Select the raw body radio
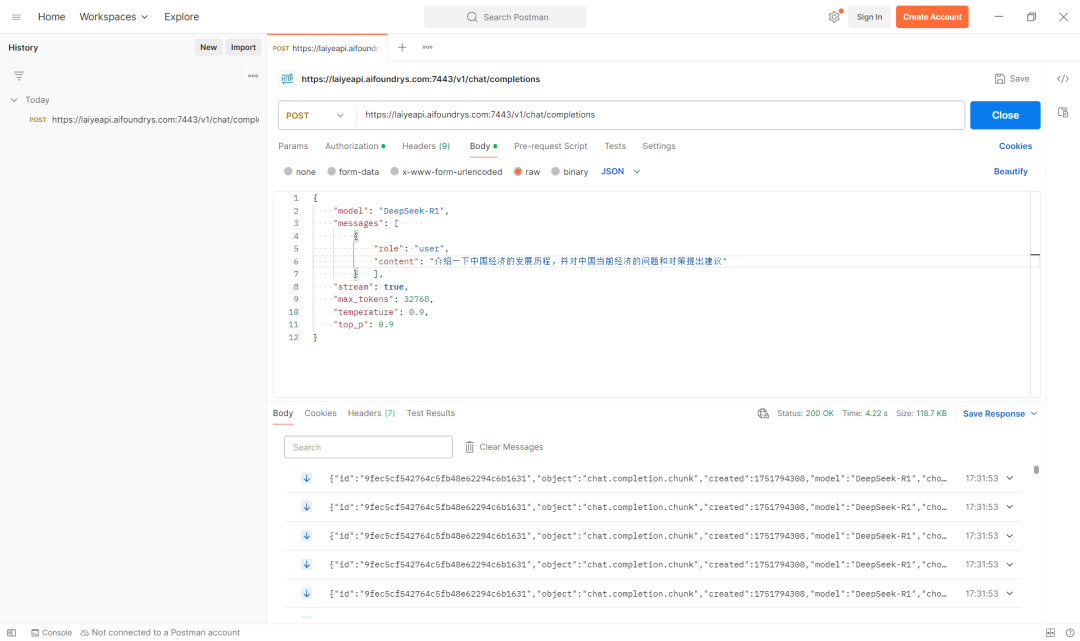The image size is (1080, 641). coord(518,171)
